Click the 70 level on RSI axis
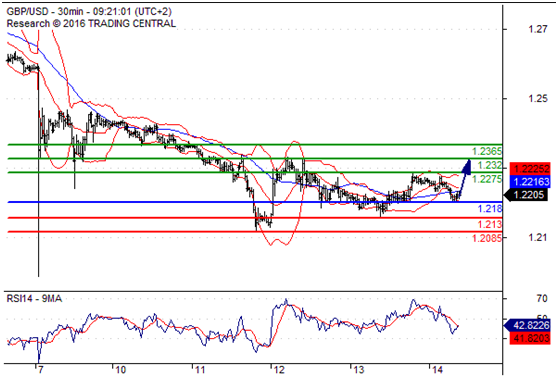The height and width of the screenshot is (379, 558). pos(542,298)
